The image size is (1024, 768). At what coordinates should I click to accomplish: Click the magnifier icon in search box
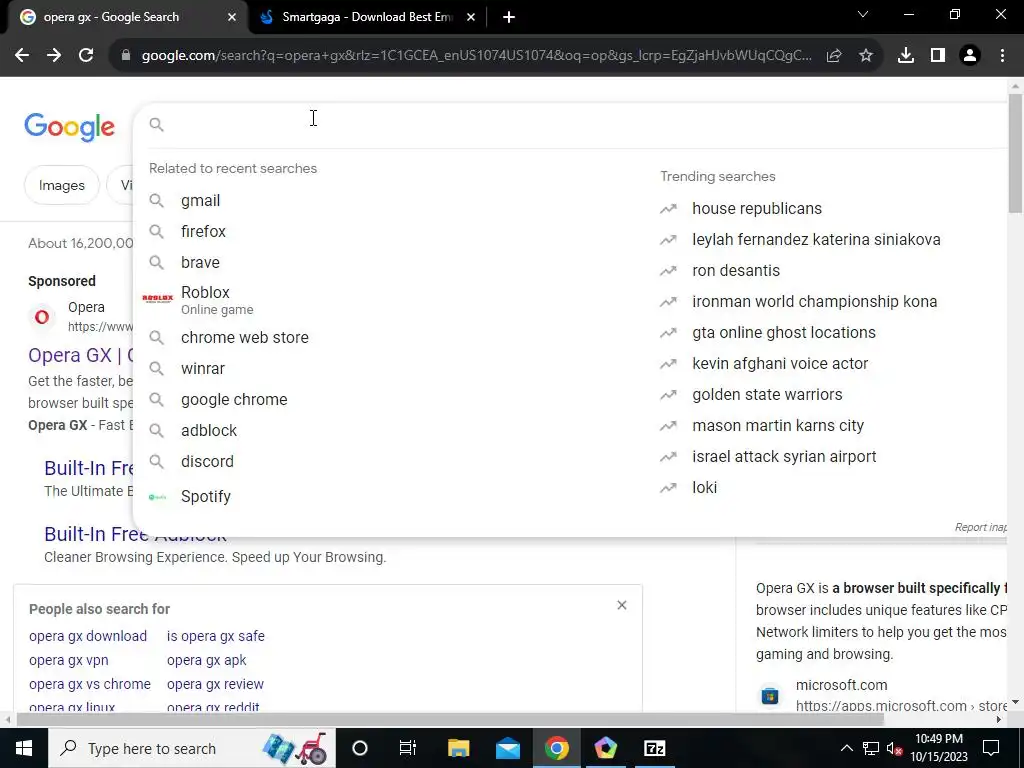click(156, 124)
